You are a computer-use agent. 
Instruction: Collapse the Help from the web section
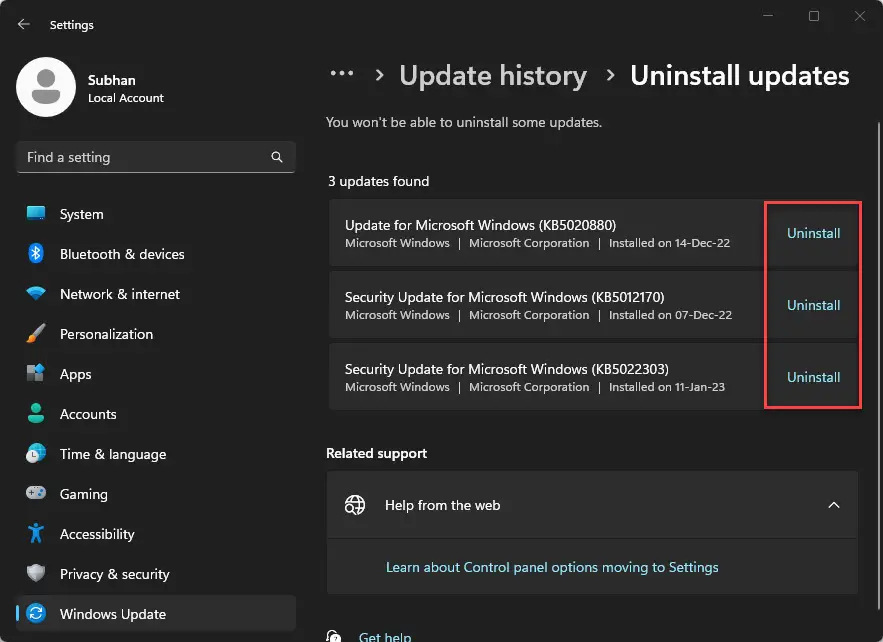pyautogui.click(x=833, y=505)
